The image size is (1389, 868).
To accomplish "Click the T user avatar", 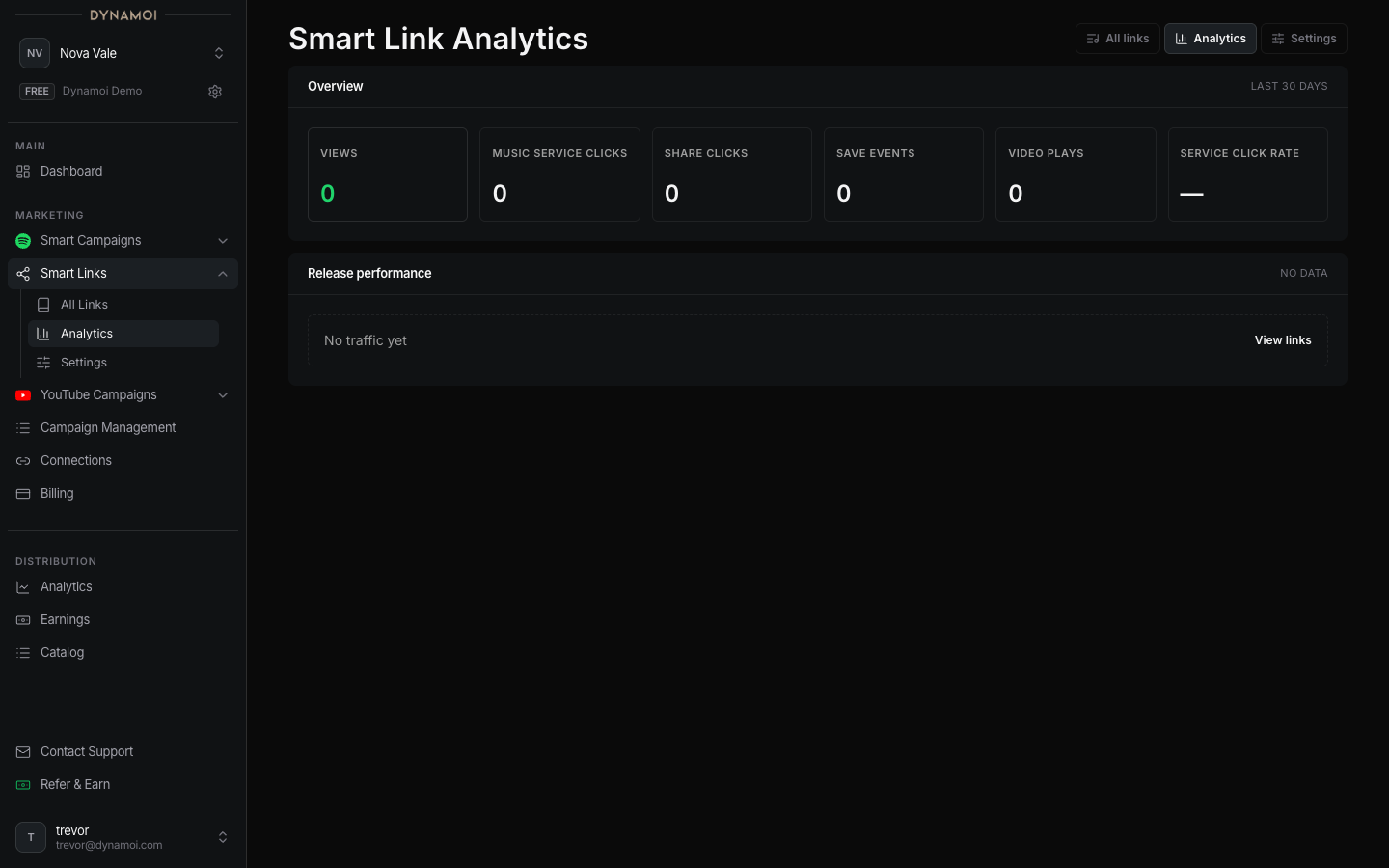I will [31, 837].
